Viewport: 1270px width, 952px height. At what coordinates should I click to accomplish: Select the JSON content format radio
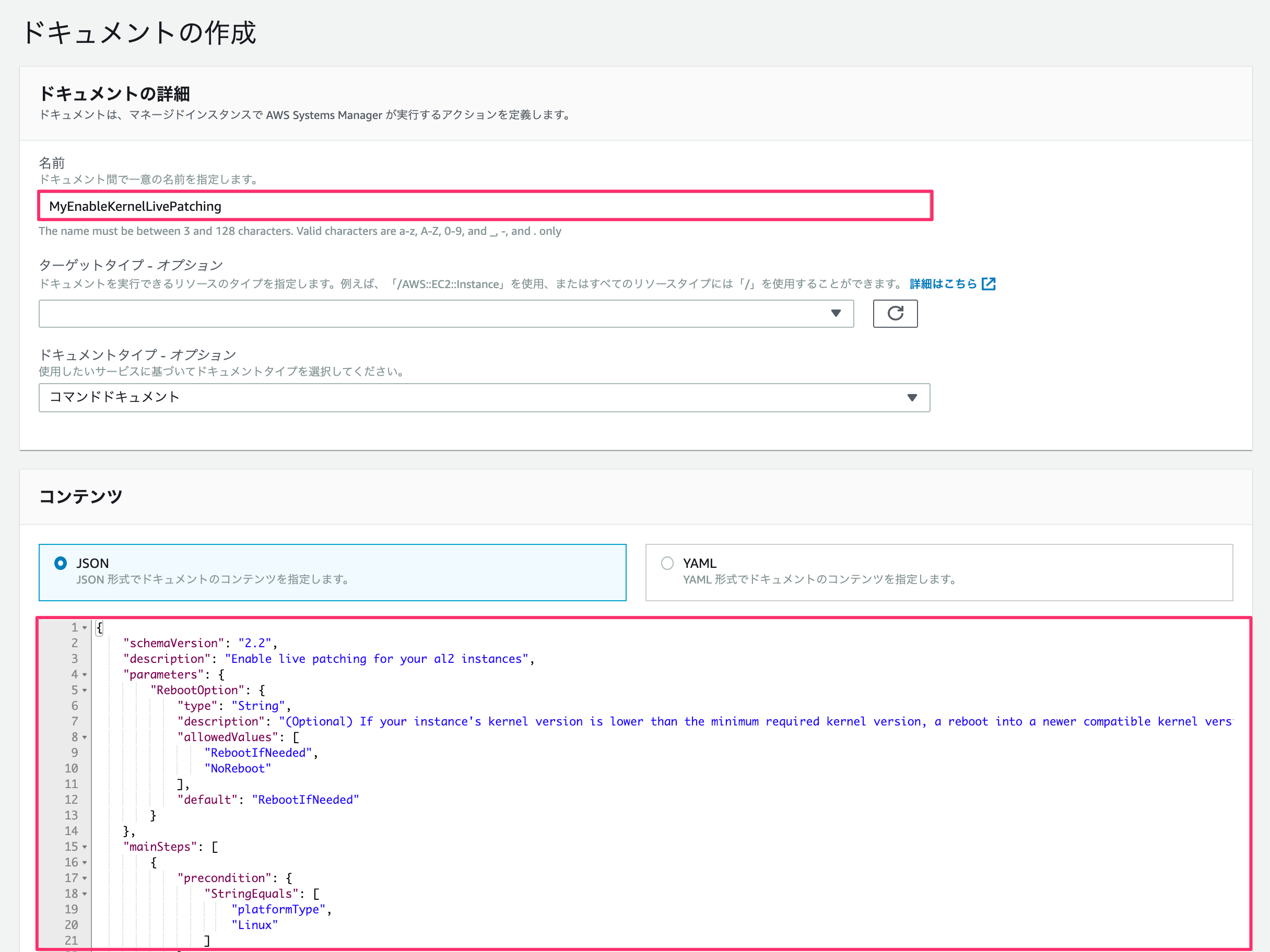point(60,563)
